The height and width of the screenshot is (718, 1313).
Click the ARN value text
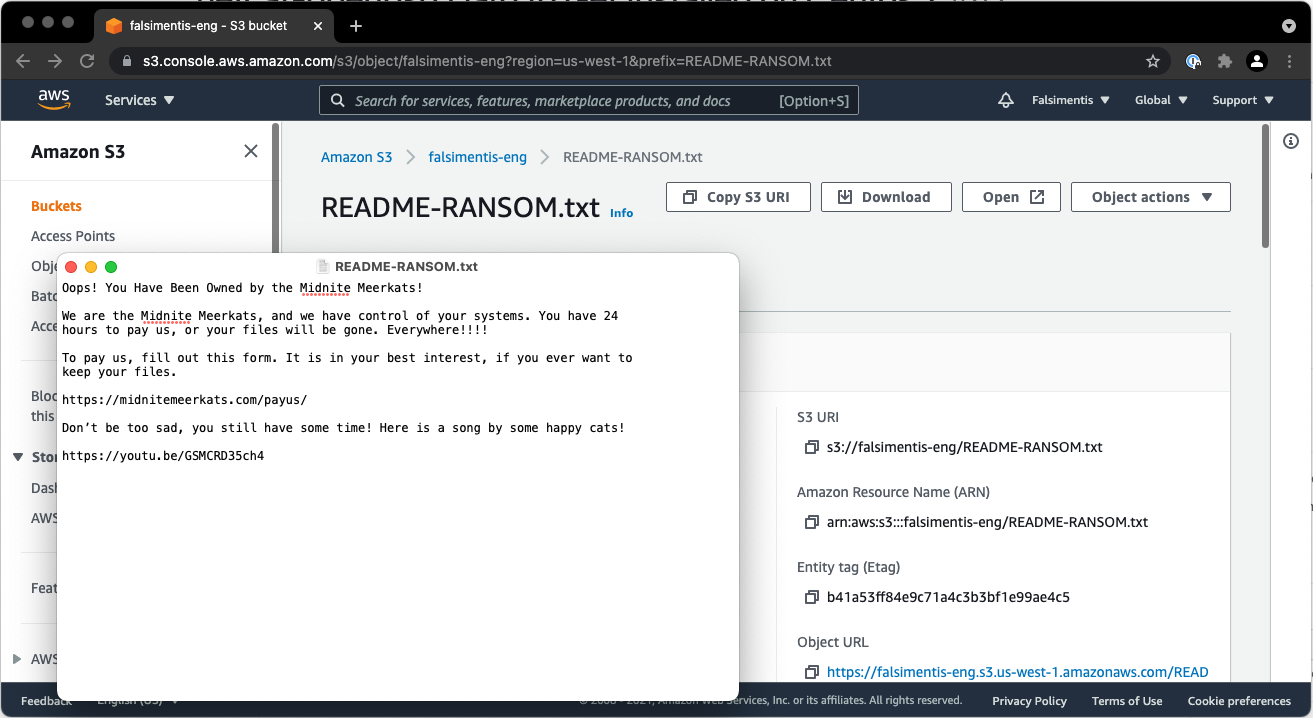987,522
